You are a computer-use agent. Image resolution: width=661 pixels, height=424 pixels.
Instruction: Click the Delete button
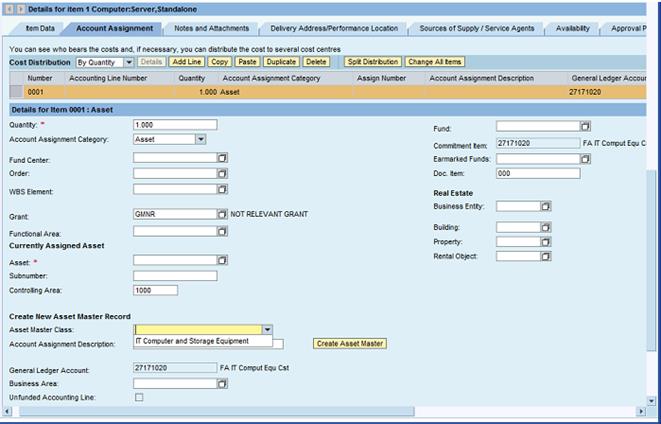[x=316, y=62]
